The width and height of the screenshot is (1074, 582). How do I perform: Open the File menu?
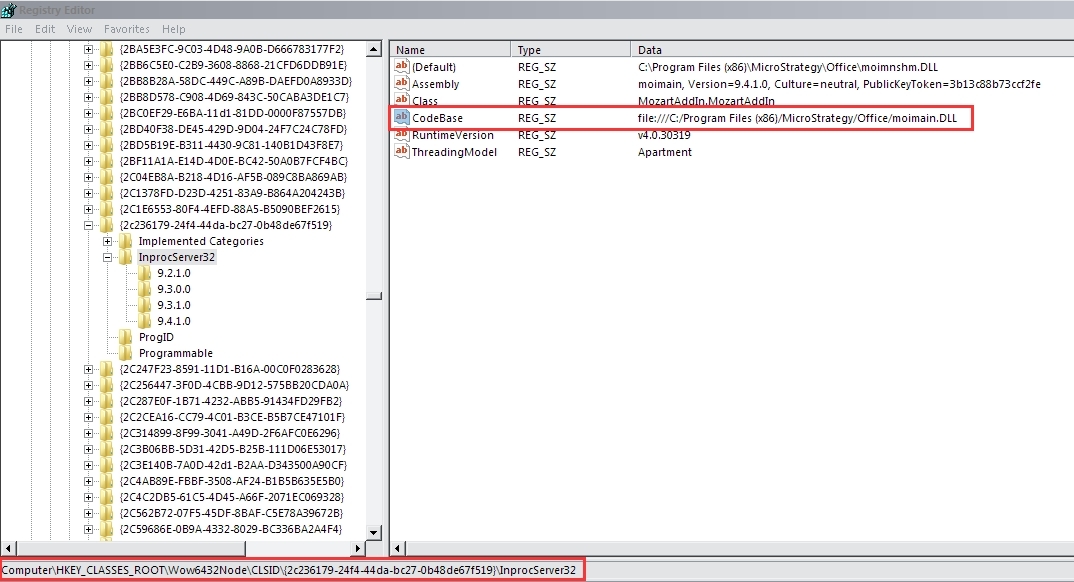14,29
